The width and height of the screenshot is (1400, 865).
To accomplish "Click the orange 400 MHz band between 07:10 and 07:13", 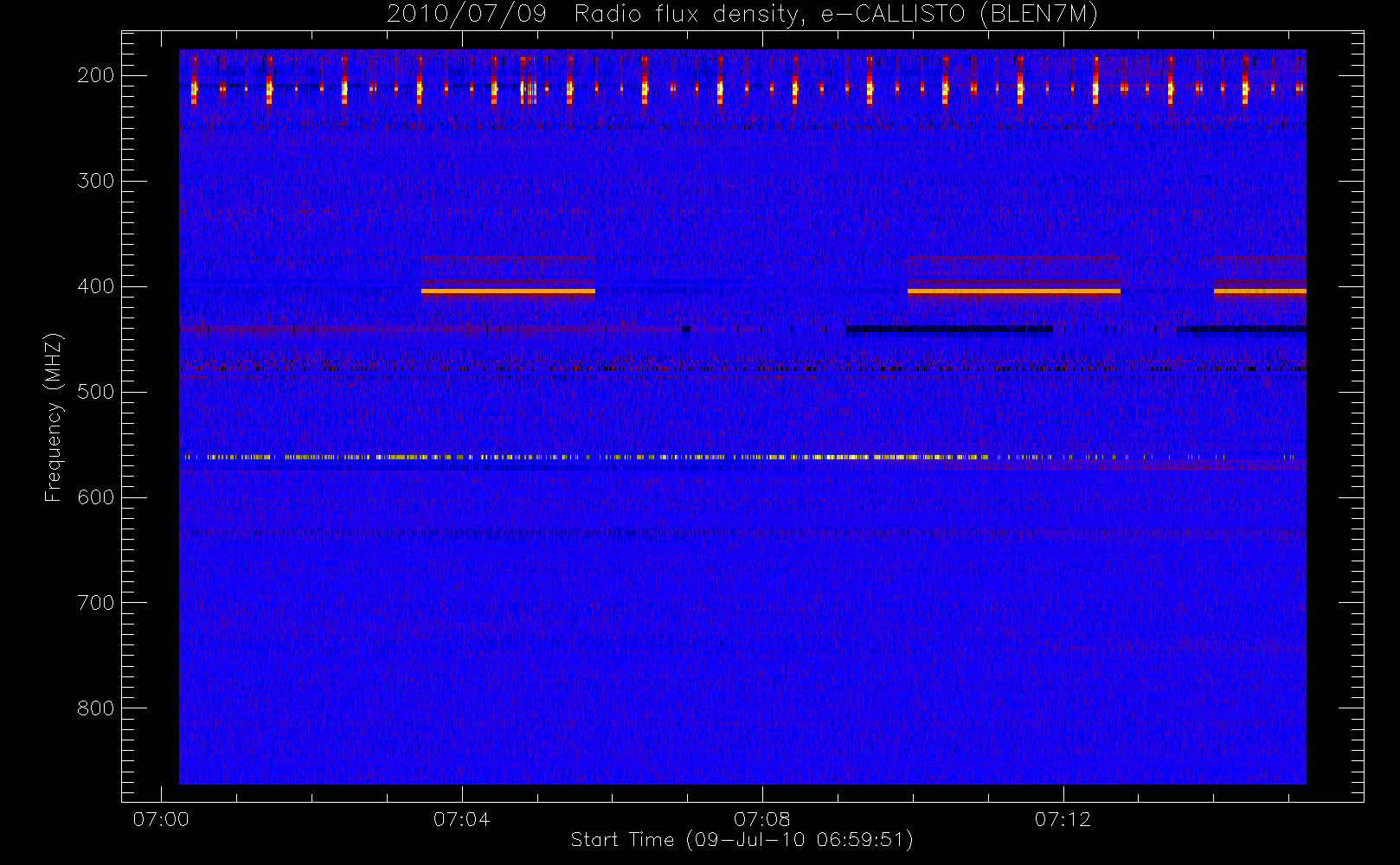I will tap(1014, 292).
